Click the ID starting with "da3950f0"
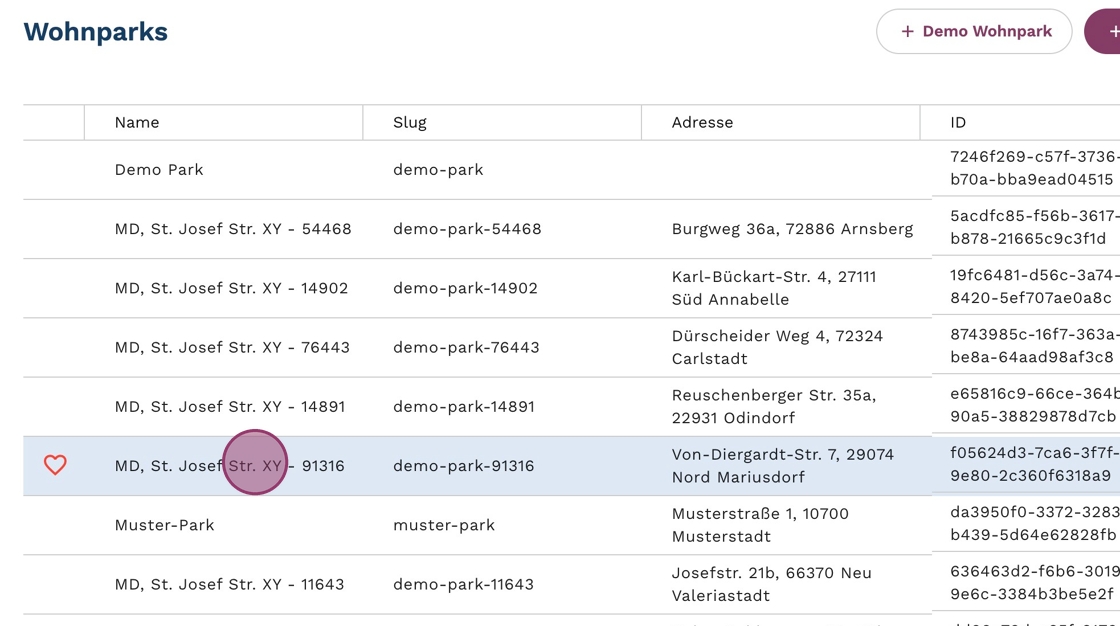The width and height of the screenshot is (1120, 626). pos(1035,524)
